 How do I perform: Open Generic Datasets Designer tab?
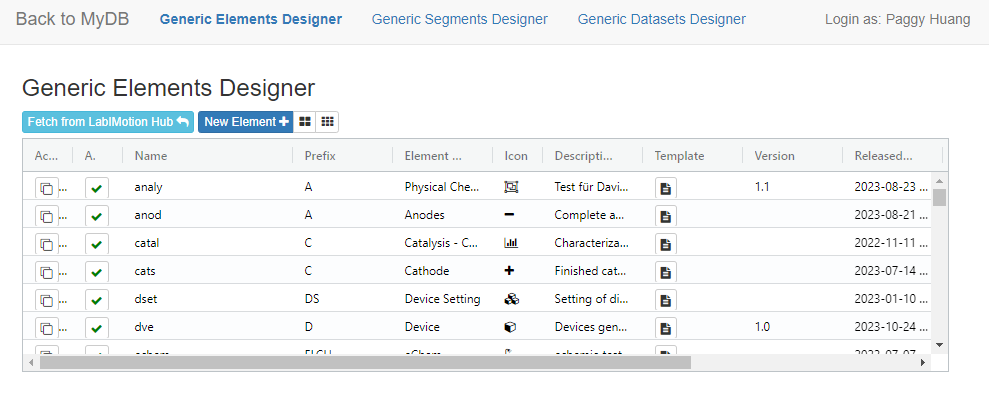pyautogui.click(x=662, y=20)
